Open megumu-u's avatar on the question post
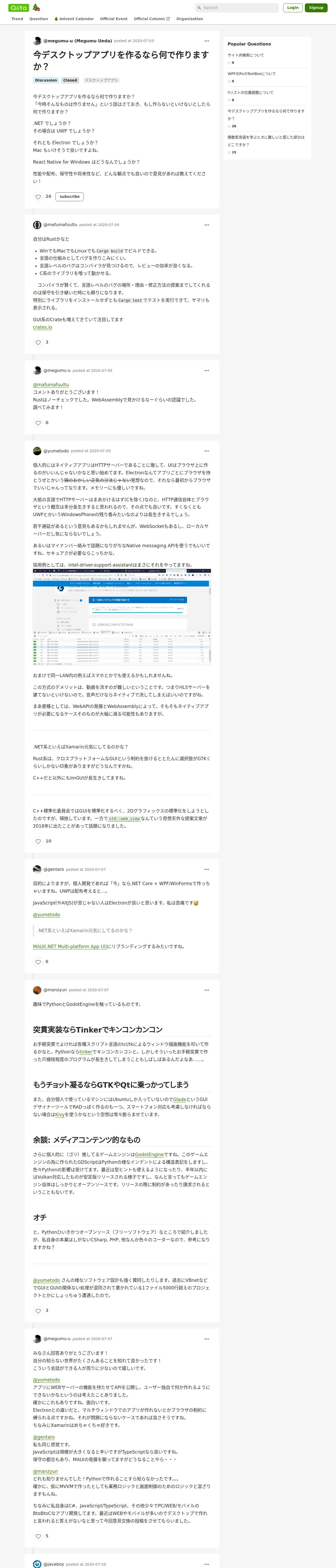The width and height of the screenshot is (336, 1568). click(37, 41)
